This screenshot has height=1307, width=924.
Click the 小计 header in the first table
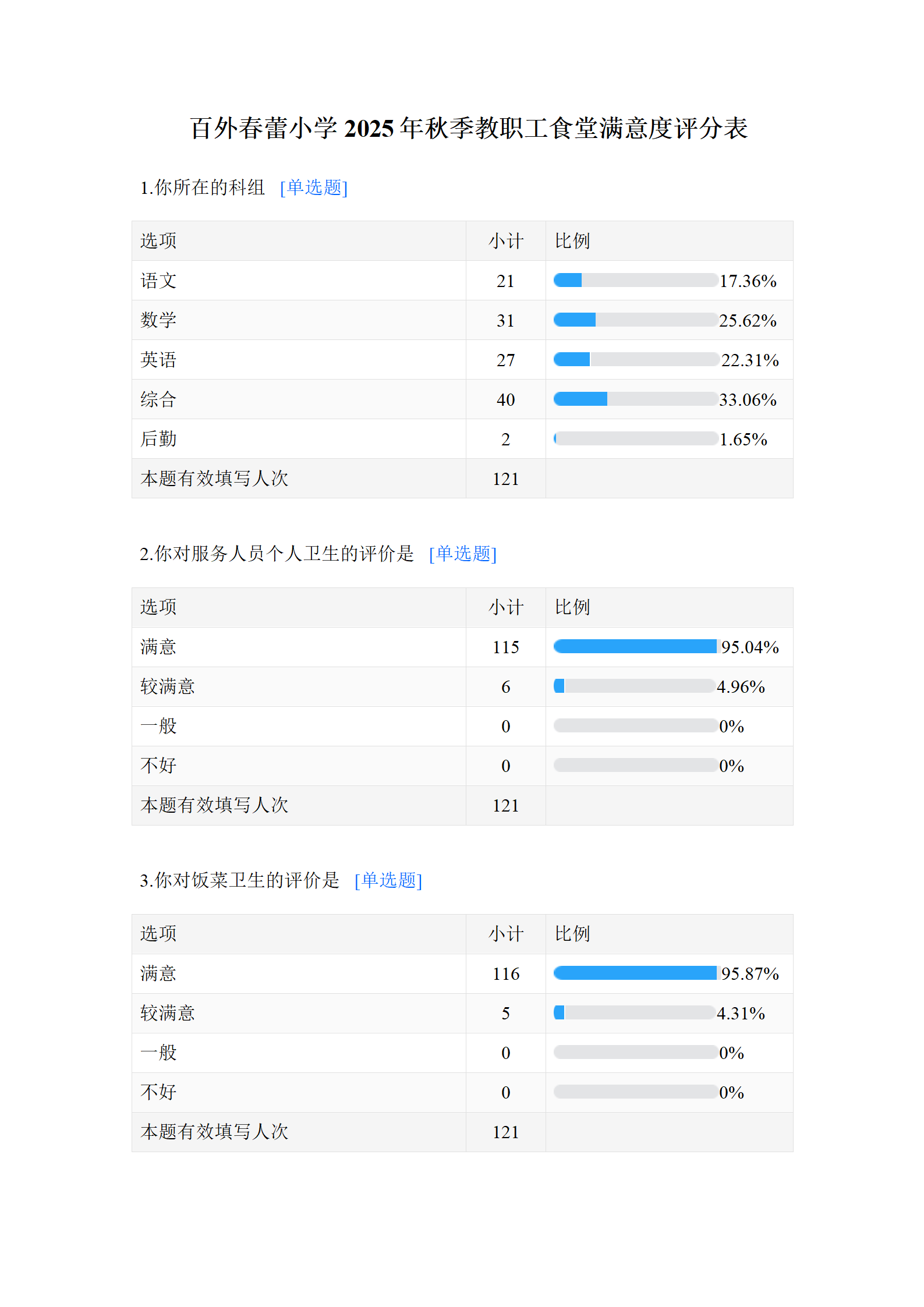coord(506,241)
